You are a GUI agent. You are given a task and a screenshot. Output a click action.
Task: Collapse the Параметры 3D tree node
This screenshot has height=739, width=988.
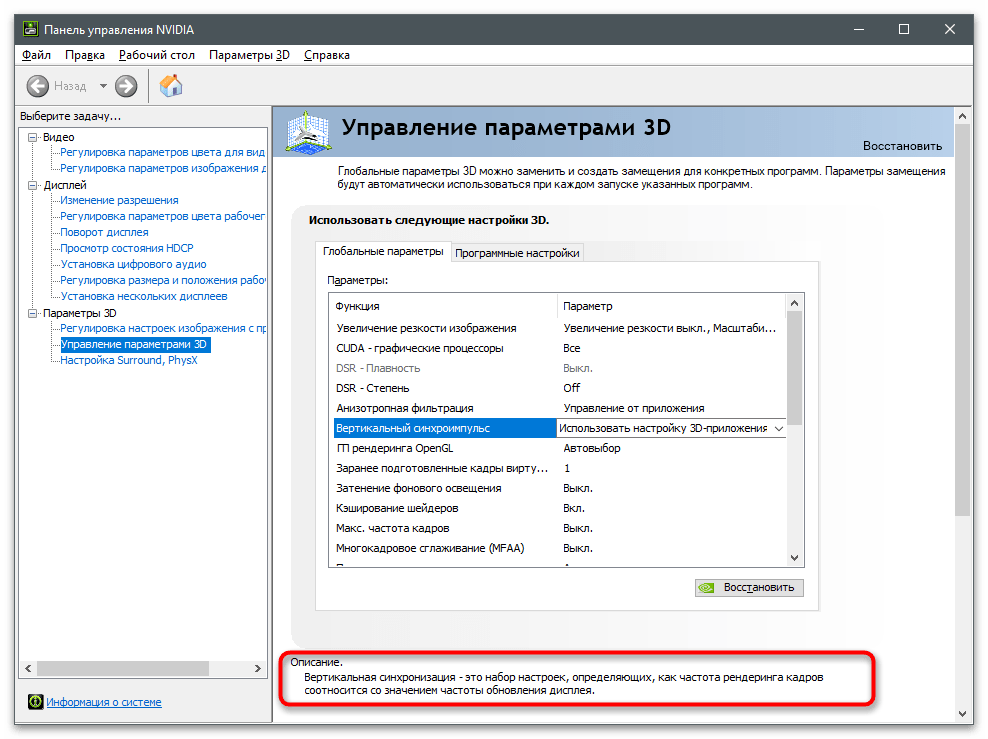[33, 313]
